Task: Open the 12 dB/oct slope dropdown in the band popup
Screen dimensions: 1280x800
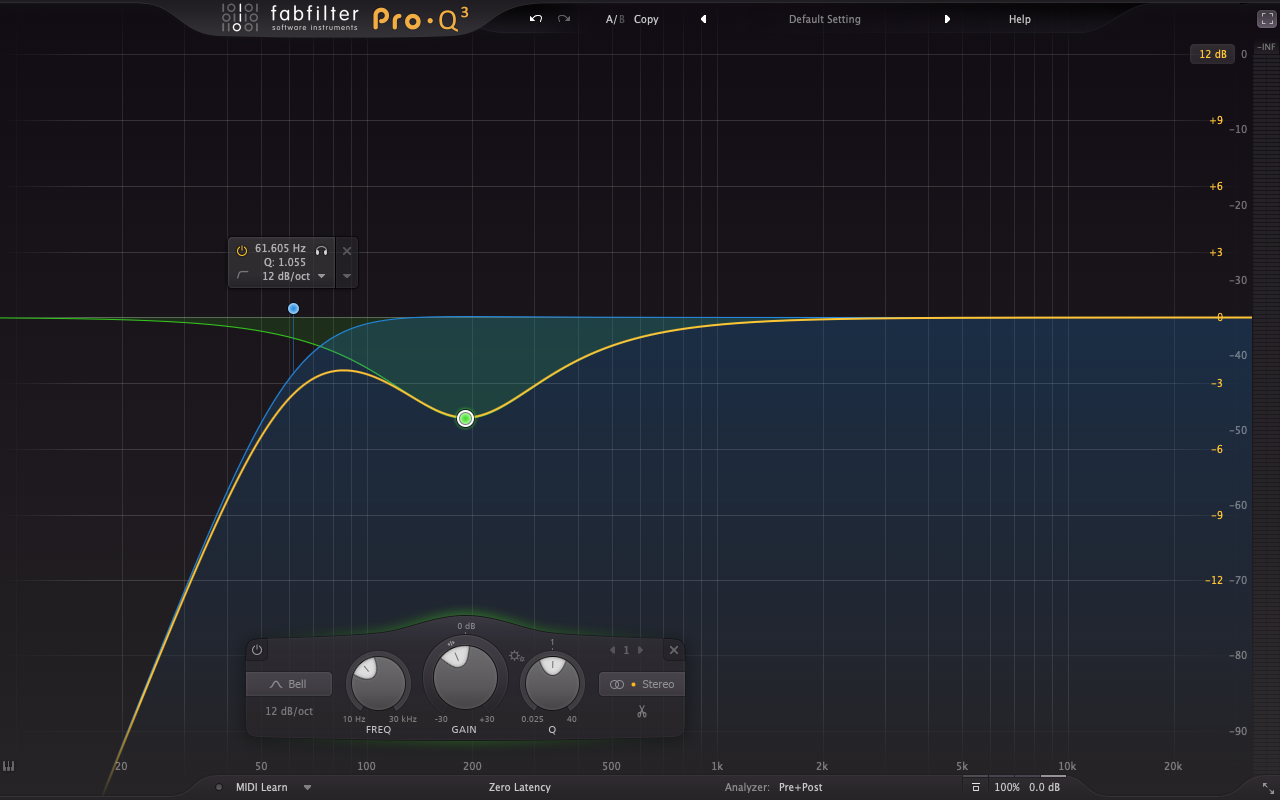Action: [x=322, y=276]
